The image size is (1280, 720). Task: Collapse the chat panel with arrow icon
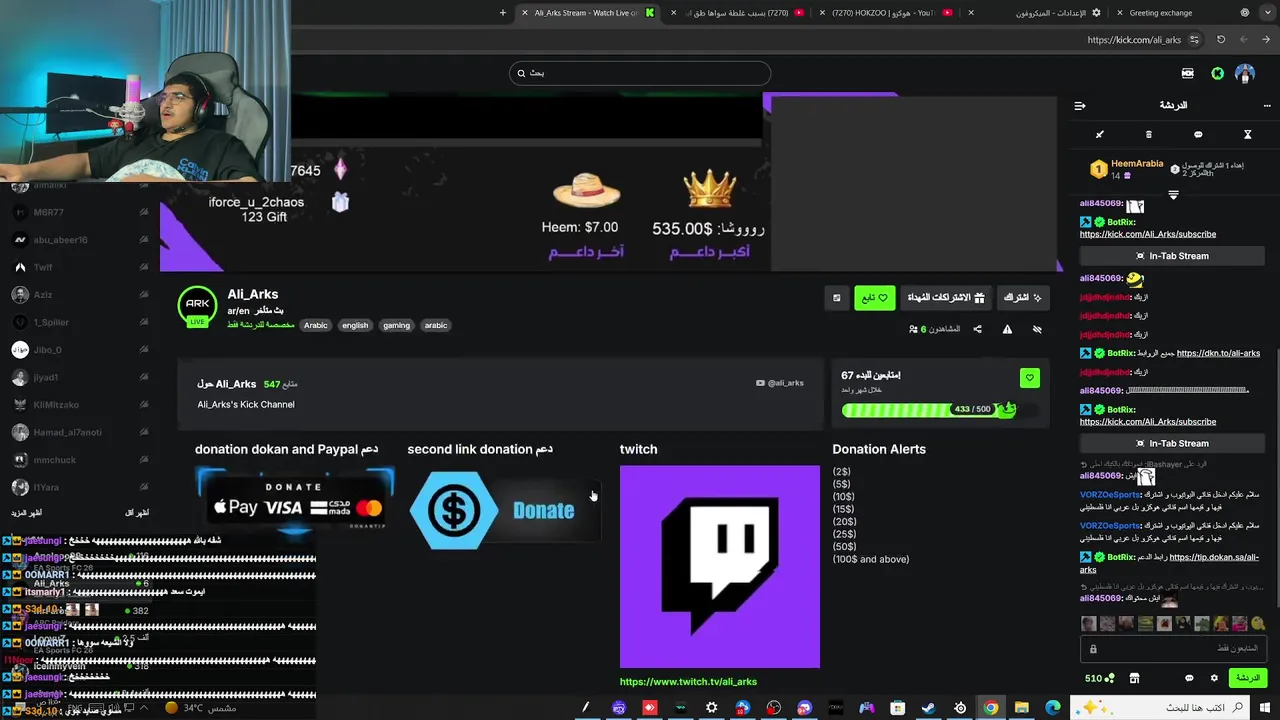(x=1080, y=105)
